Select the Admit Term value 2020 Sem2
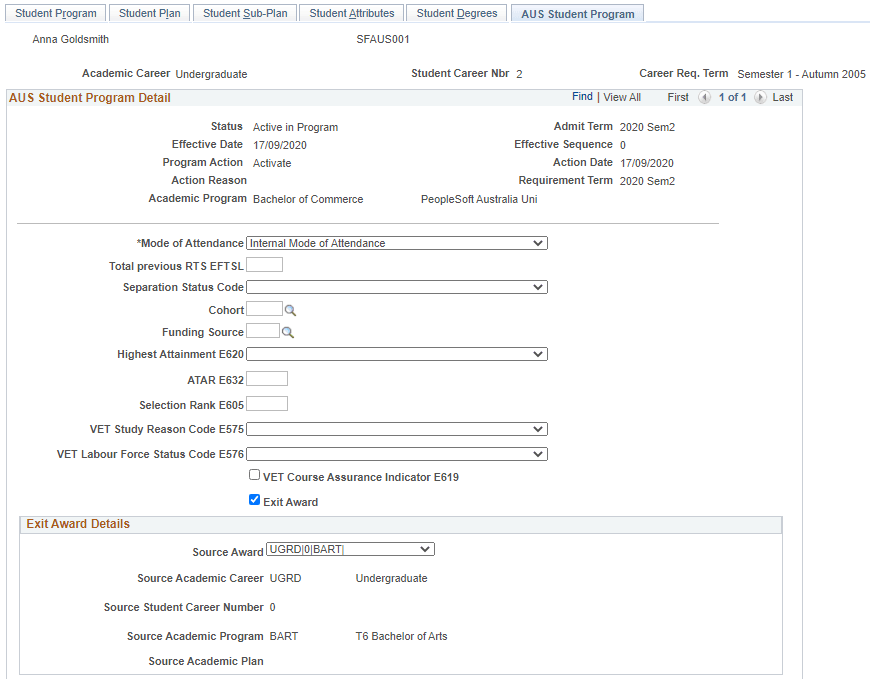The image size is (870, 679). click(x=647, y=127)
